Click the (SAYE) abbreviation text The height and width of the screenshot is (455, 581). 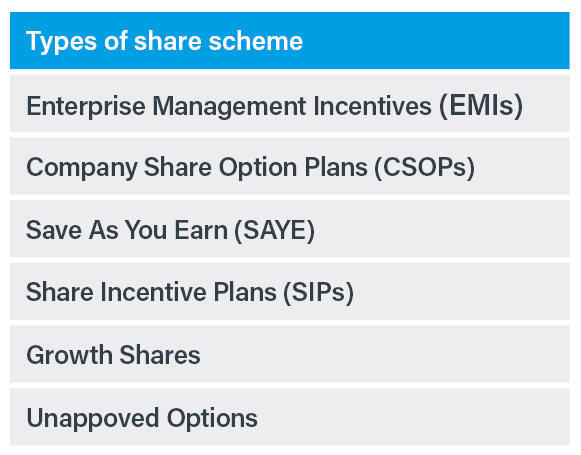click(x=274, y=230)
